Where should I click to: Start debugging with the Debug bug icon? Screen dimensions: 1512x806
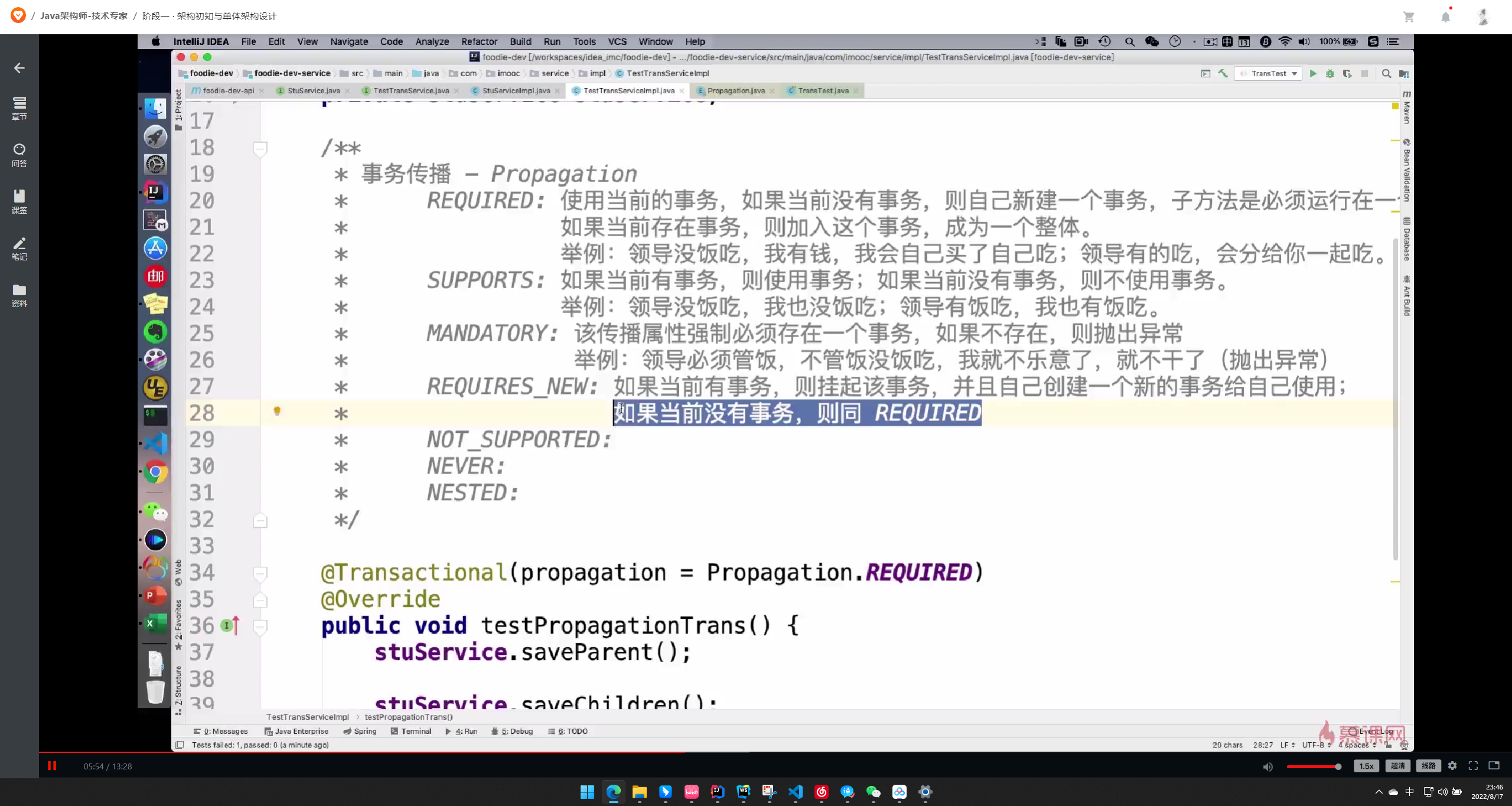[1330, 73]
